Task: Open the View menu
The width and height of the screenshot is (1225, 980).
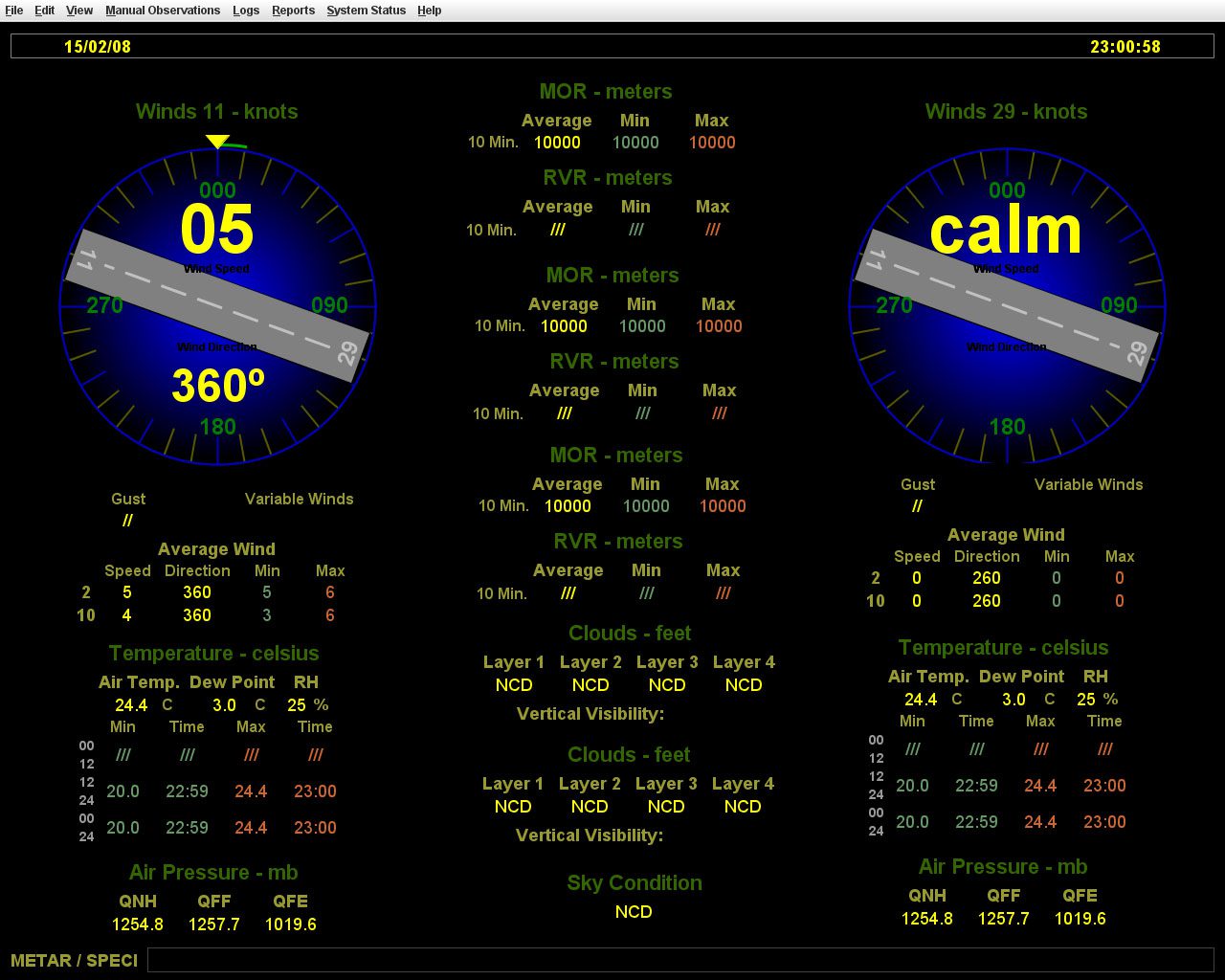Action: click(78, 11)
